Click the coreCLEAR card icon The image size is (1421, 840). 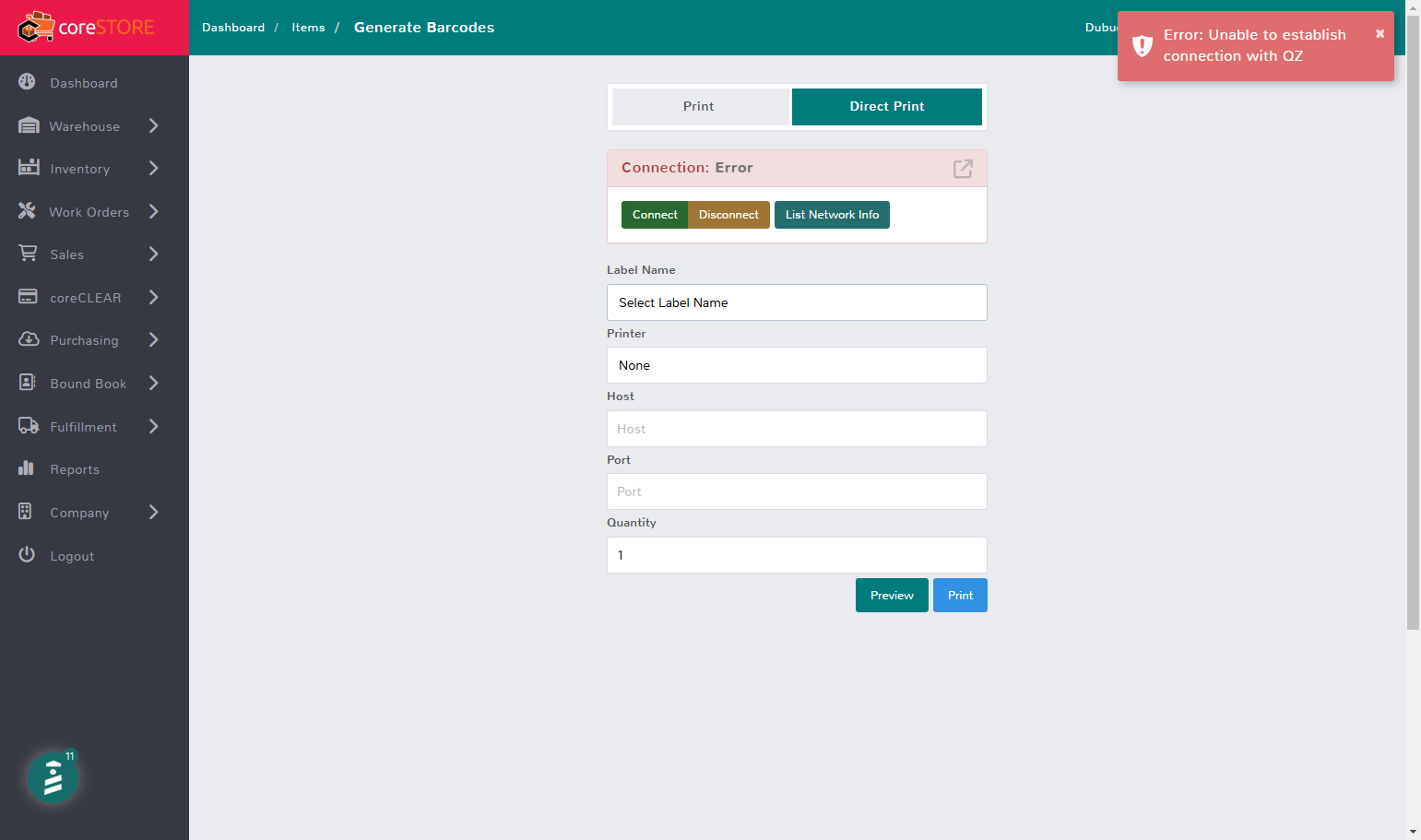point(29,297)
